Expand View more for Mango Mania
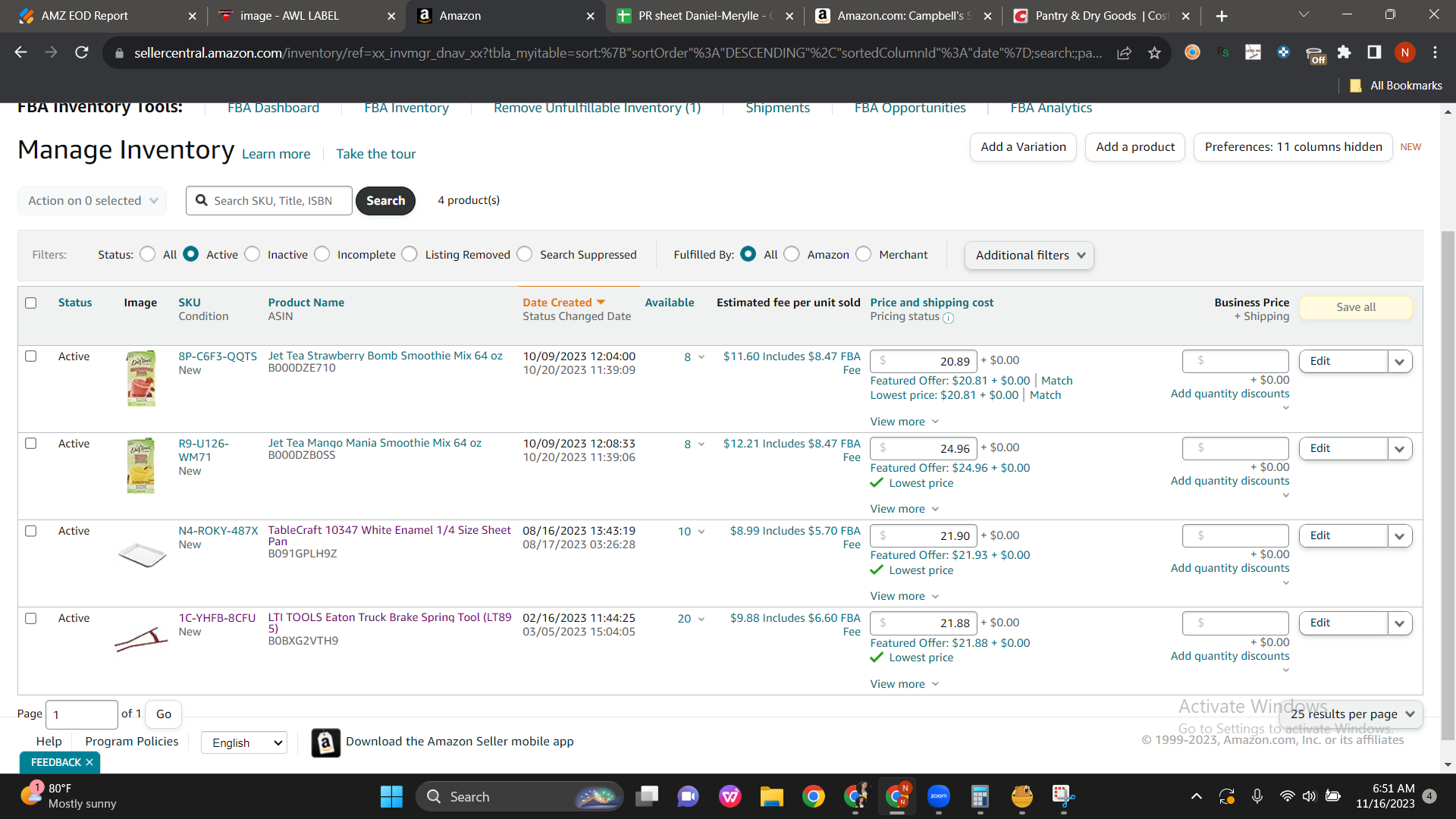 click(x=905, y=509)
